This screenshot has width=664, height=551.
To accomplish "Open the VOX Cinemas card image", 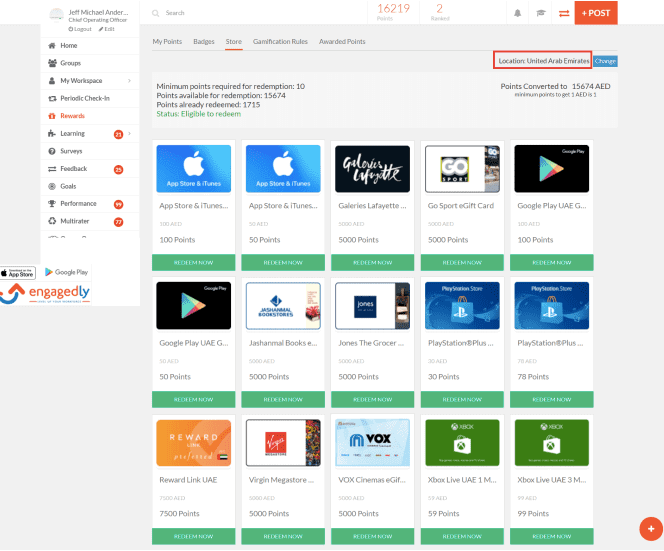I will pyautogui.click(x=373, y=443).
